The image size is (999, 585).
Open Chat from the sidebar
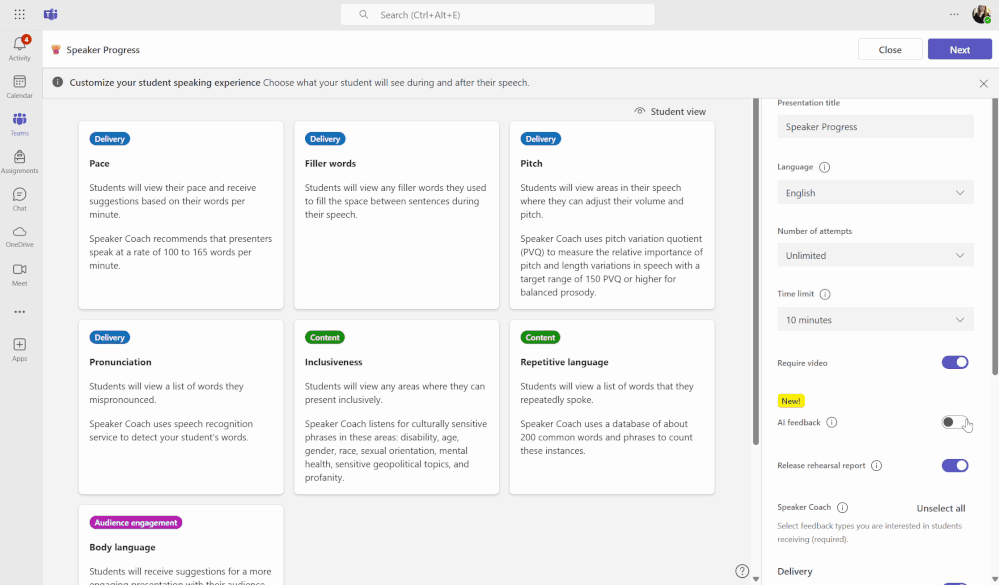tap(20, 199)
